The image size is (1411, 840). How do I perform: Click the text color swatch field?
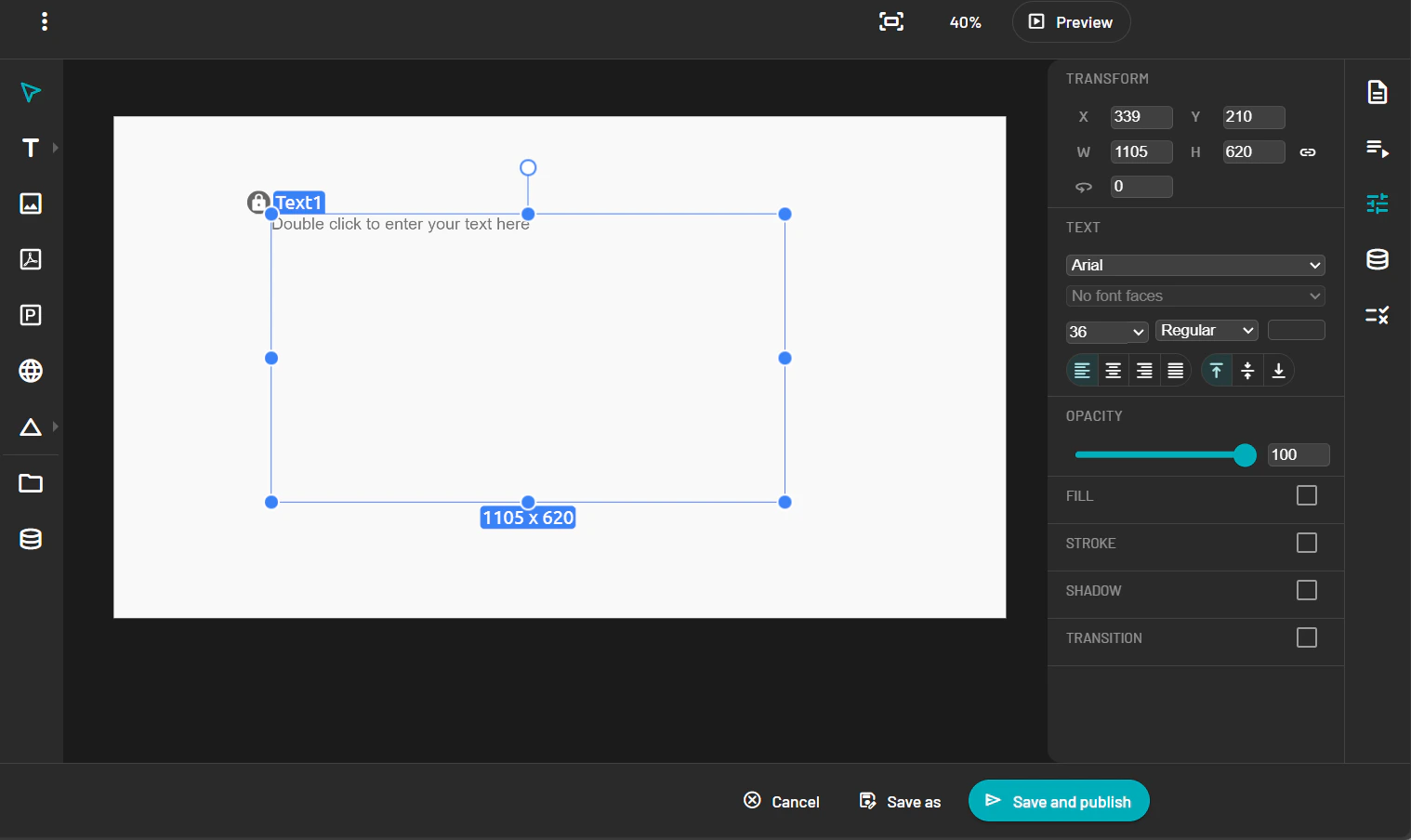click(1297, 330)
